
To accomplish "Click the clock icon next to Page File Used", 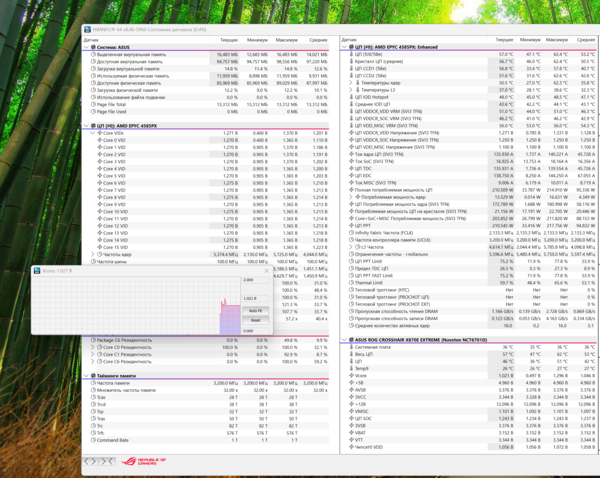I will click(x=93, y=112).
